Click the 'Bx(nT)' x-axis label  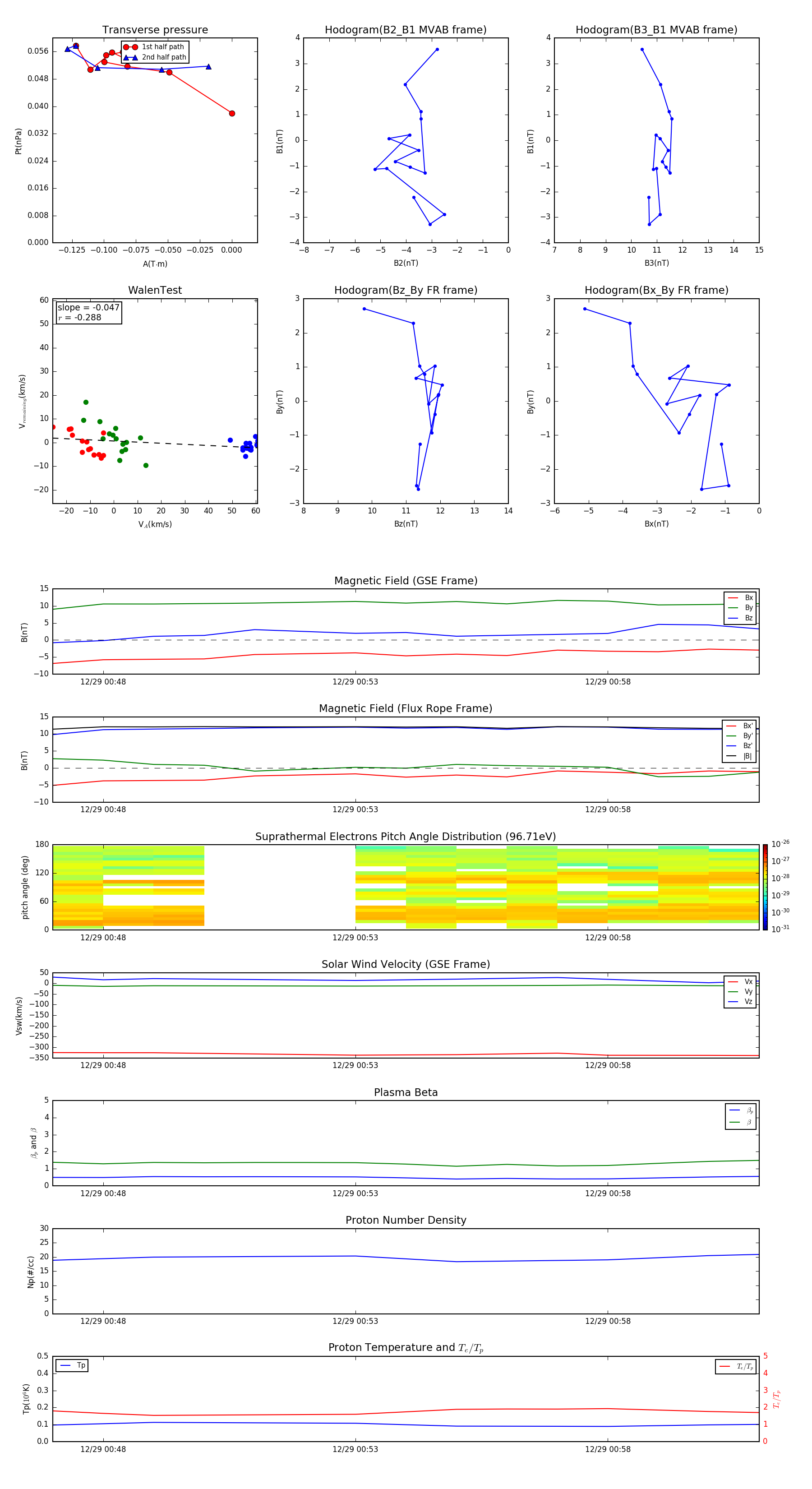click(x=656, y=524)
